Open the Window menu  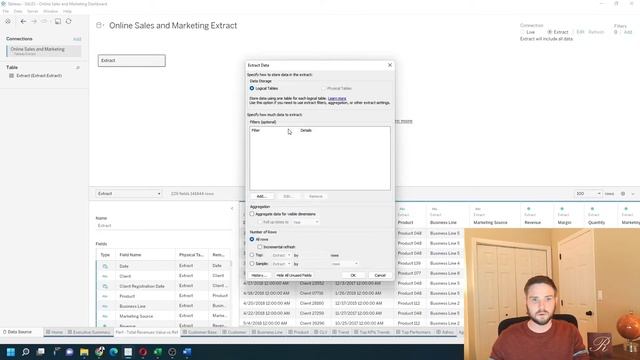[x=51, y=11]
